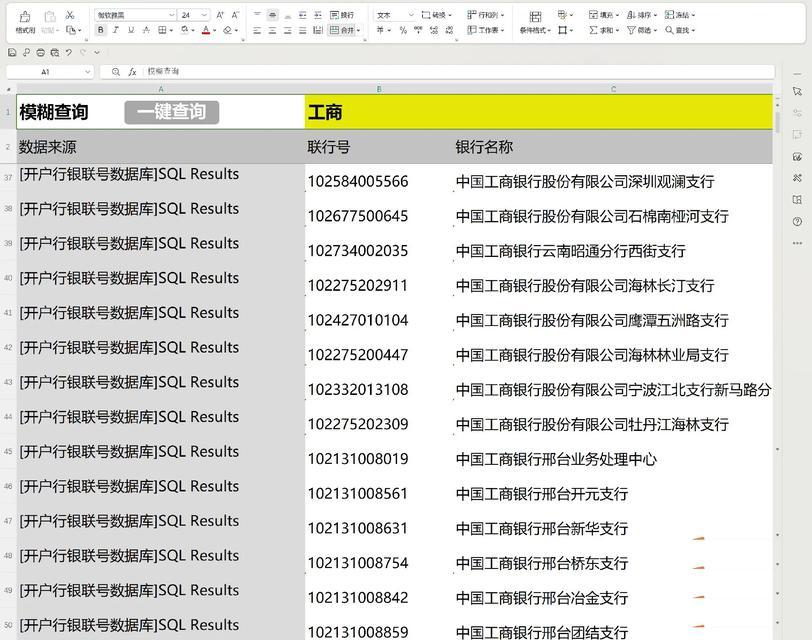Screen dimensions: 812x640
Task: Toggle Italic formatting
Action: coord(115,30)
